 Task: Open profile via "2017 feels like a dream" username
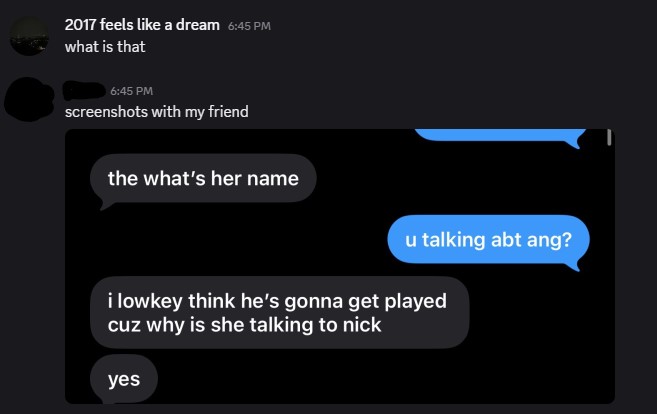point(142,25)
